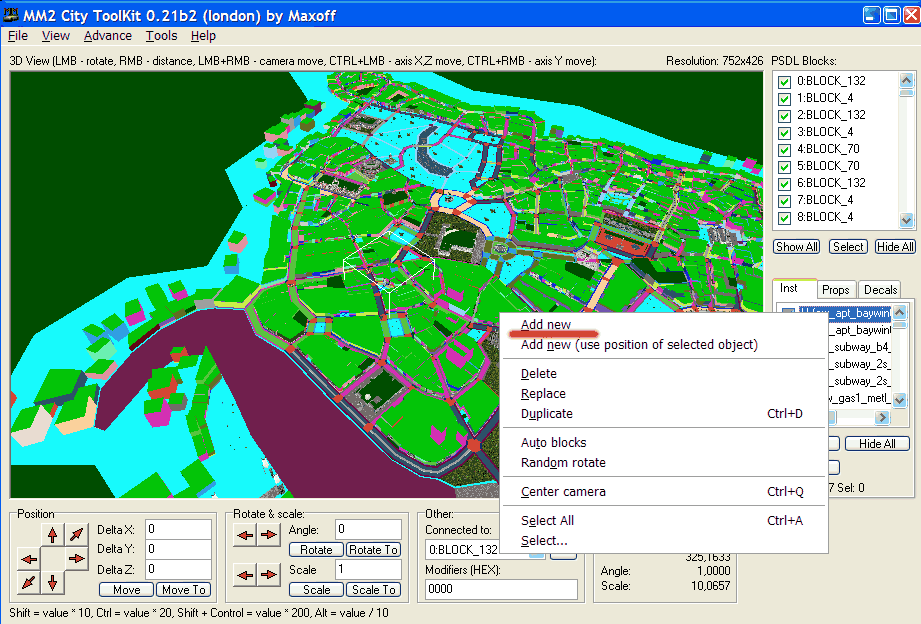921x624 pixels.
Task: Choose Add new from the context menu
Action: 546,324
